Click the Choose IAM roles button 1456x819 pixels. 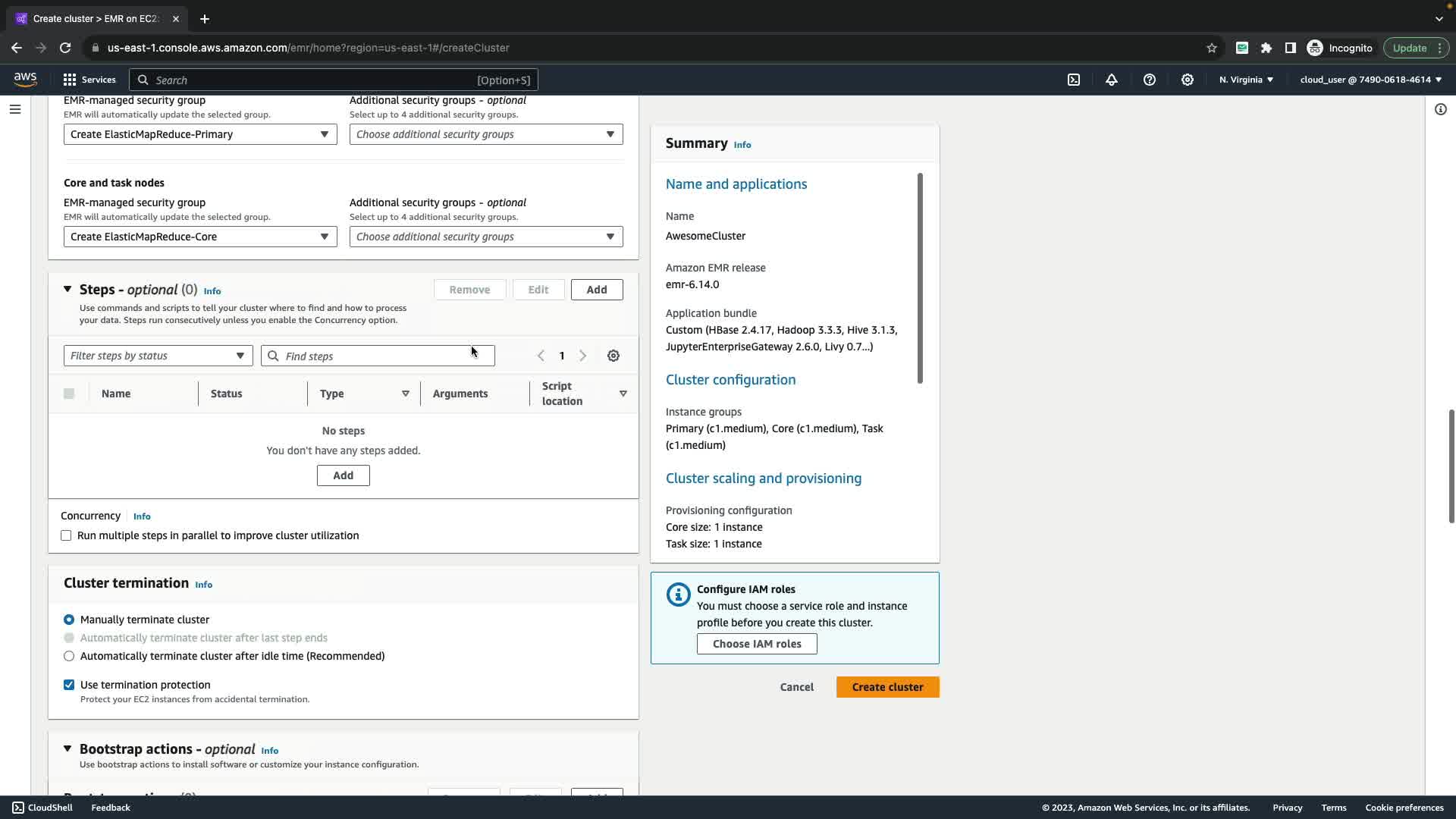coord(756,644)
